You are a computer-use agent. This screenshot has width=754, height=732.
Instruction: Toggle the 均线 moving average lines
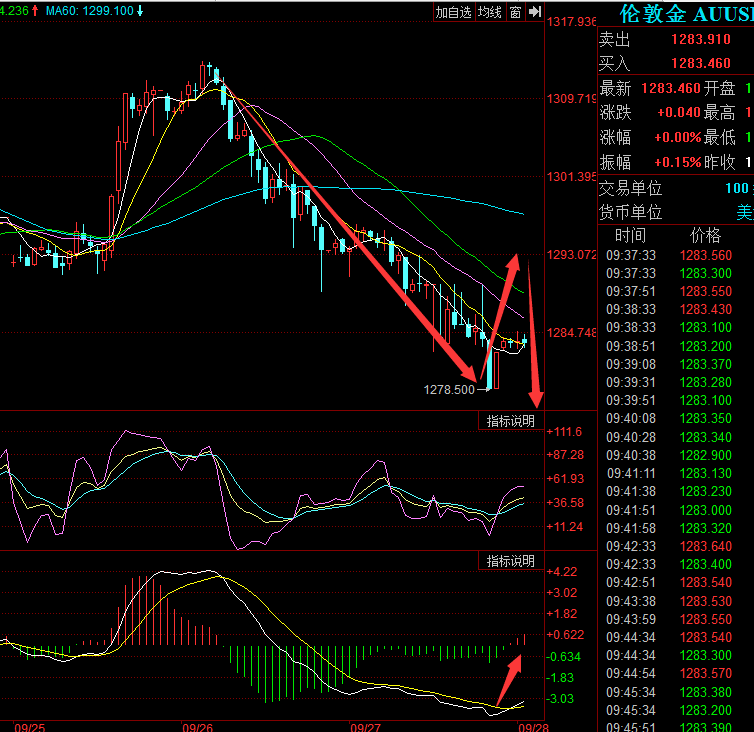pyautogui.click(x=489, y=12)
